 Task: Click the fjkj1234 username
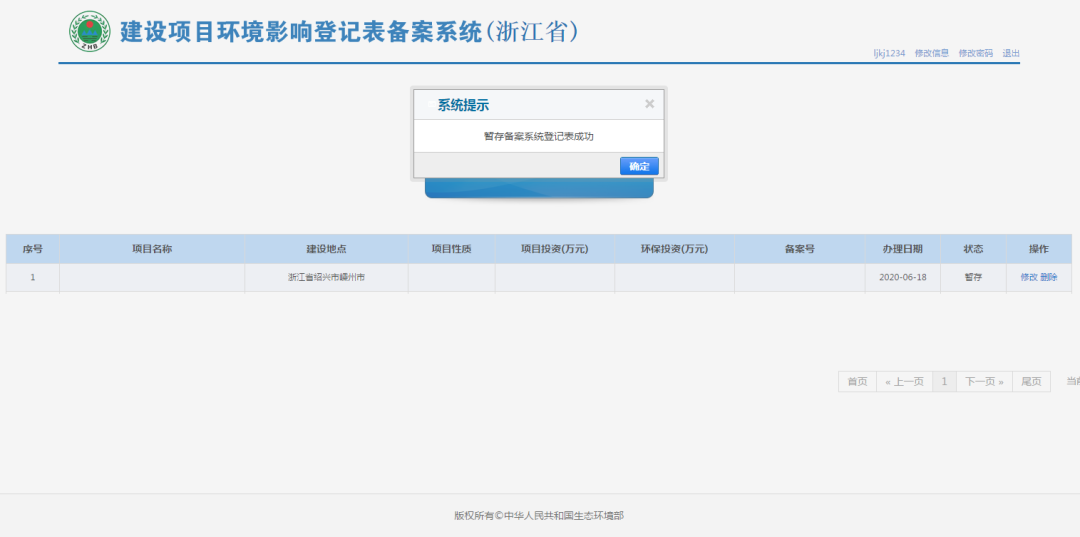click(888, 54)
